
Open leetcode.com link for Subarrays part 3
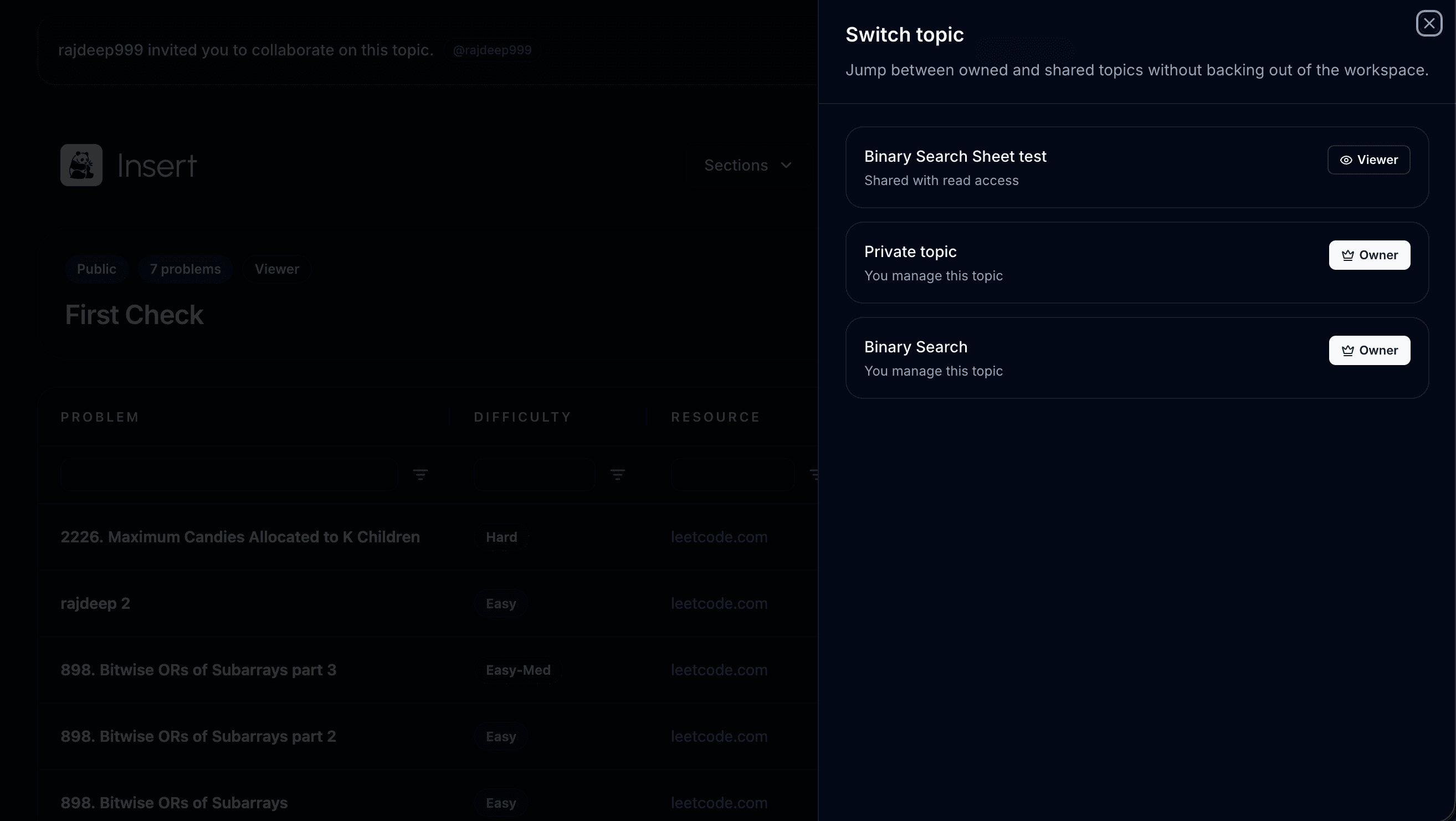tap(719, 670)
